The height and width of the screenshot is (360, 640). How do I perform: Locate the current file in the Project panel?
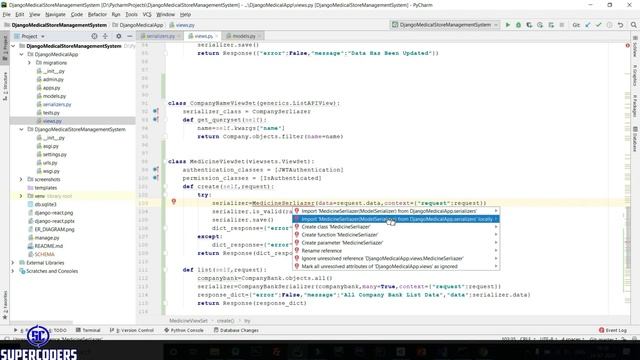point(94,36)
